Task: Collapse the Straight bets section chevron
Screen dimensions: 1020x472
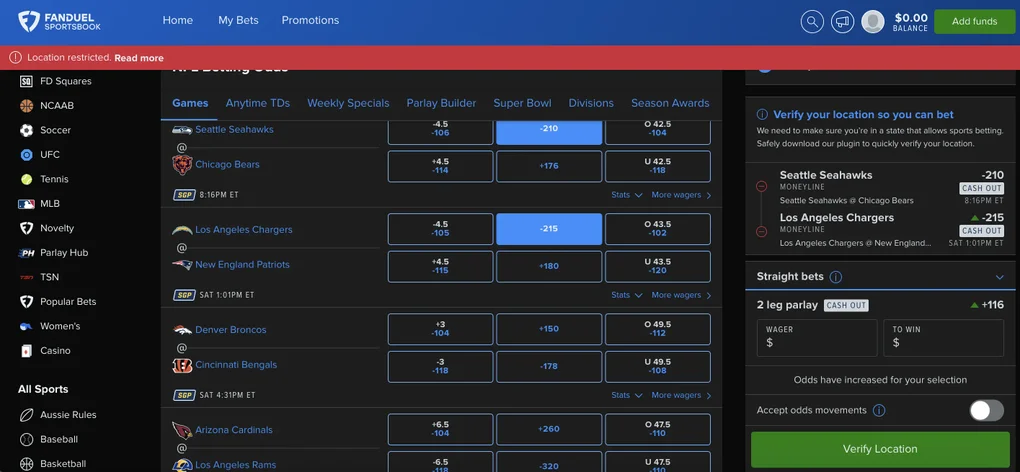Action: 1000,278
